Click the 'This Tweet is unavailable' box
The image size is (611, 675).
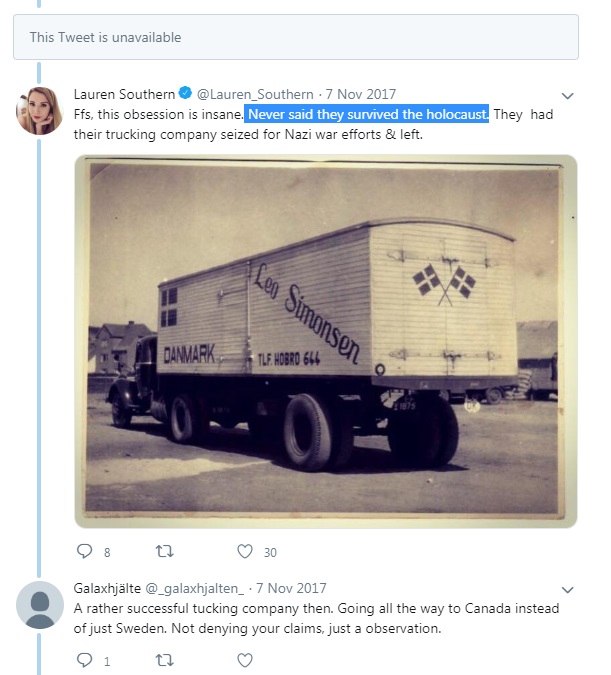295,37
